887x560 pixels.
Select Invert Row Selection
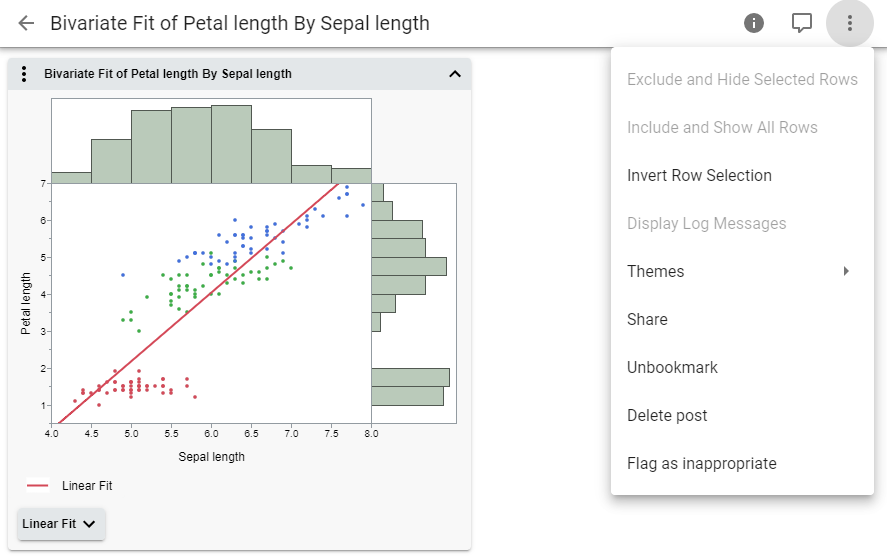coord(699,175)
